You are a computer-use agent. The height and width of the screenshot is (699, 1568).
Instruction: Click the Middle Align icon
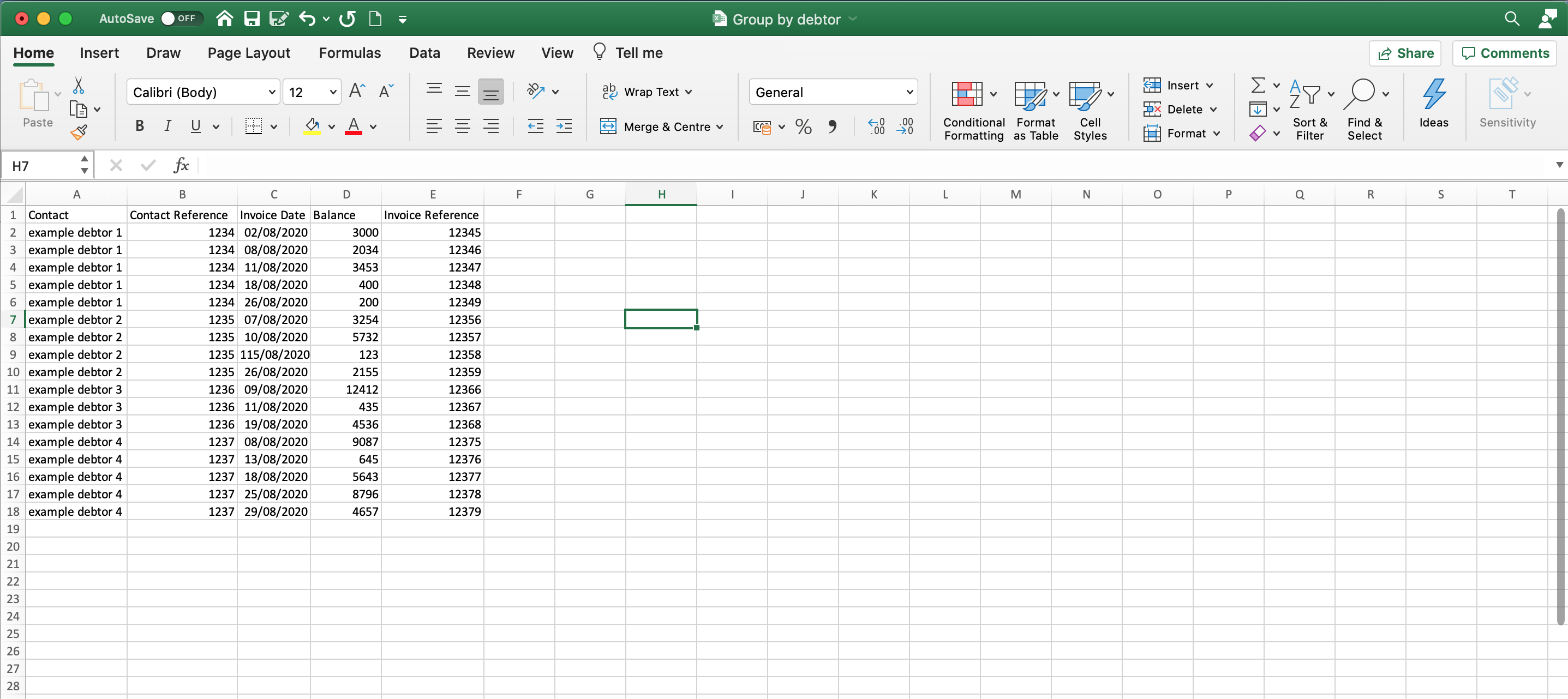[x=462, y=91]
